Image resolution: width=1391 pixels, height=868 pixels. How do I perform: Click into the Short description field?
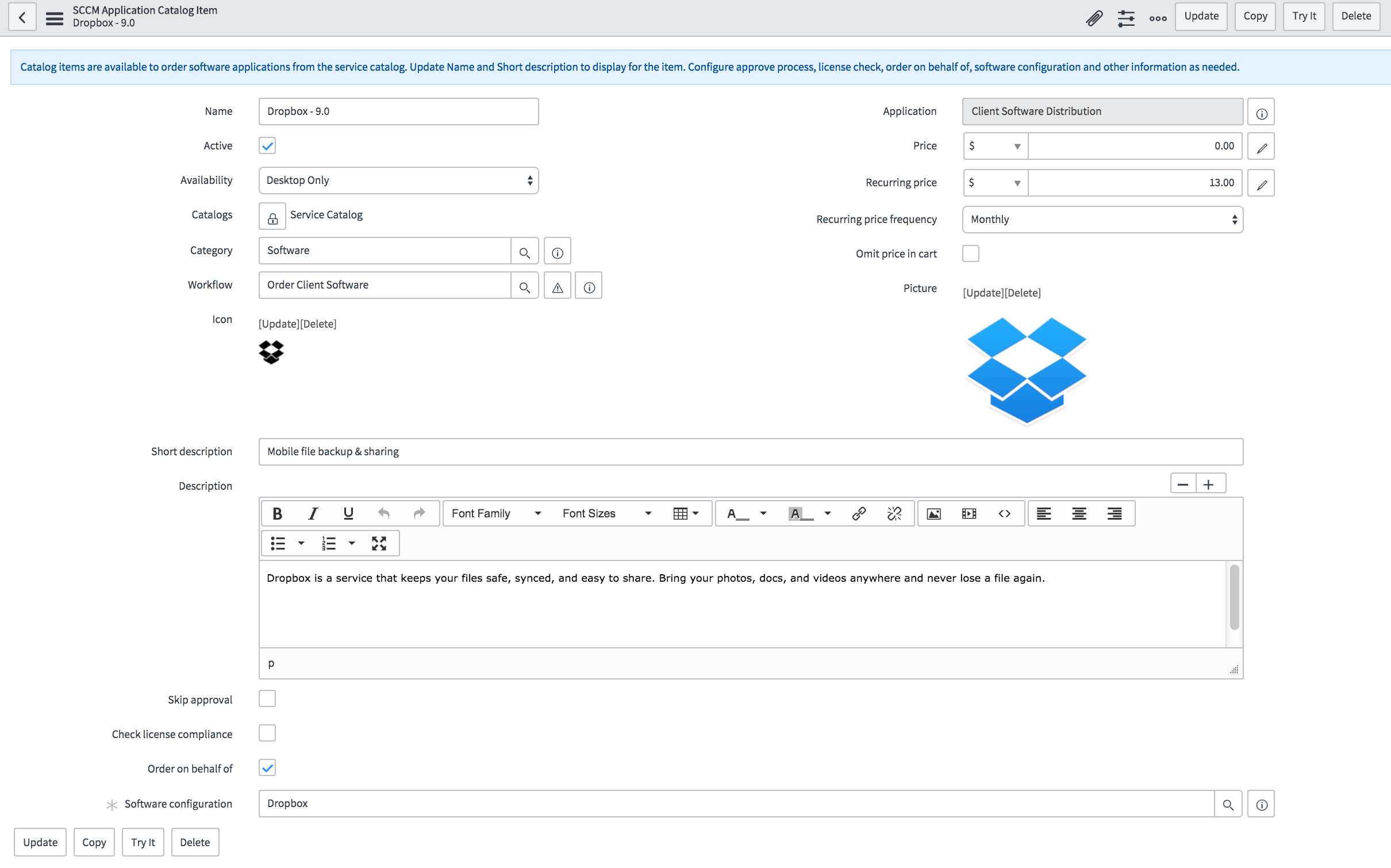(751, 452)
